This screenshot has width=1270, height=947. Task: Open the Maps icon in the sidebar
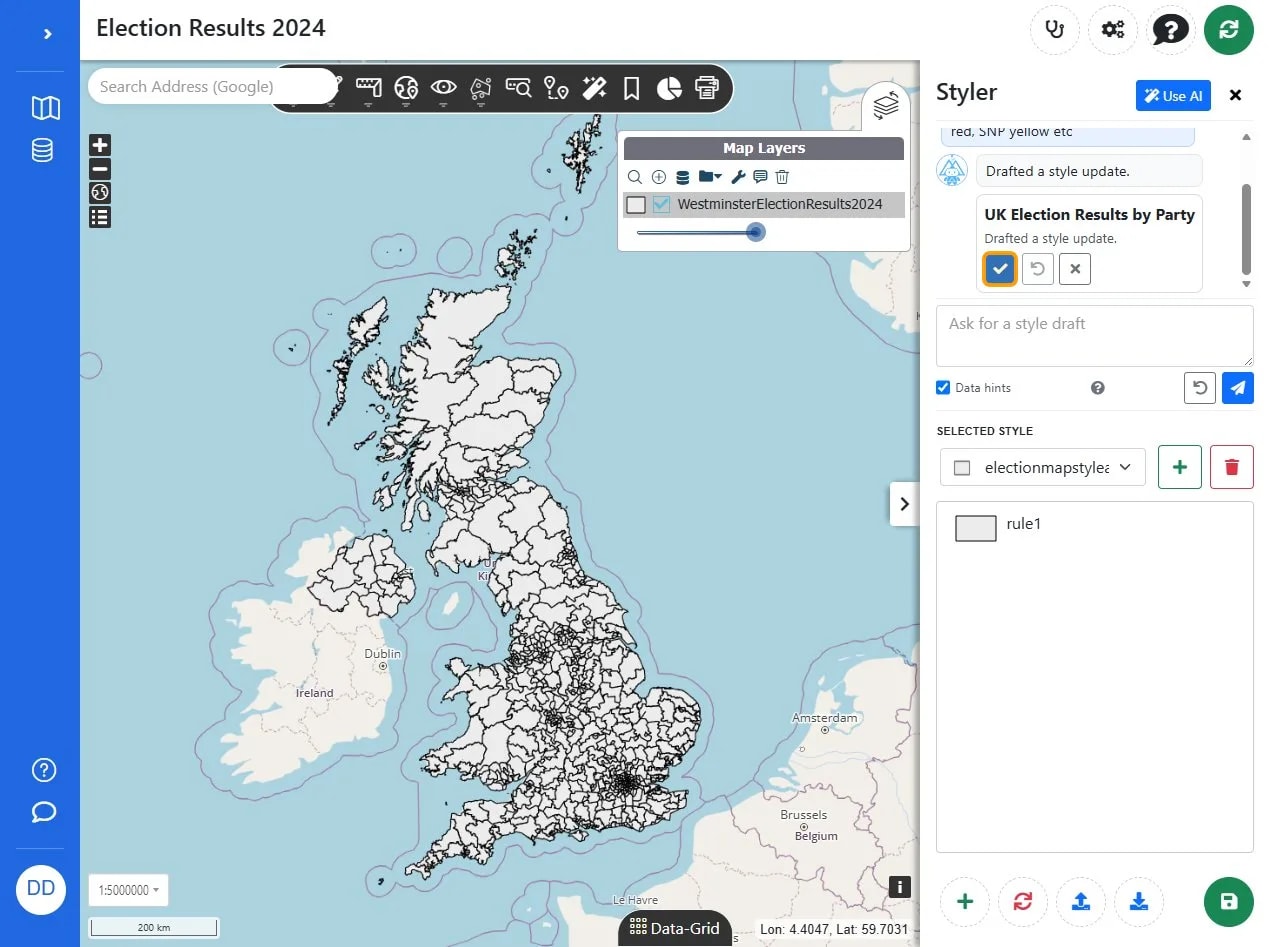click(45, 108)
